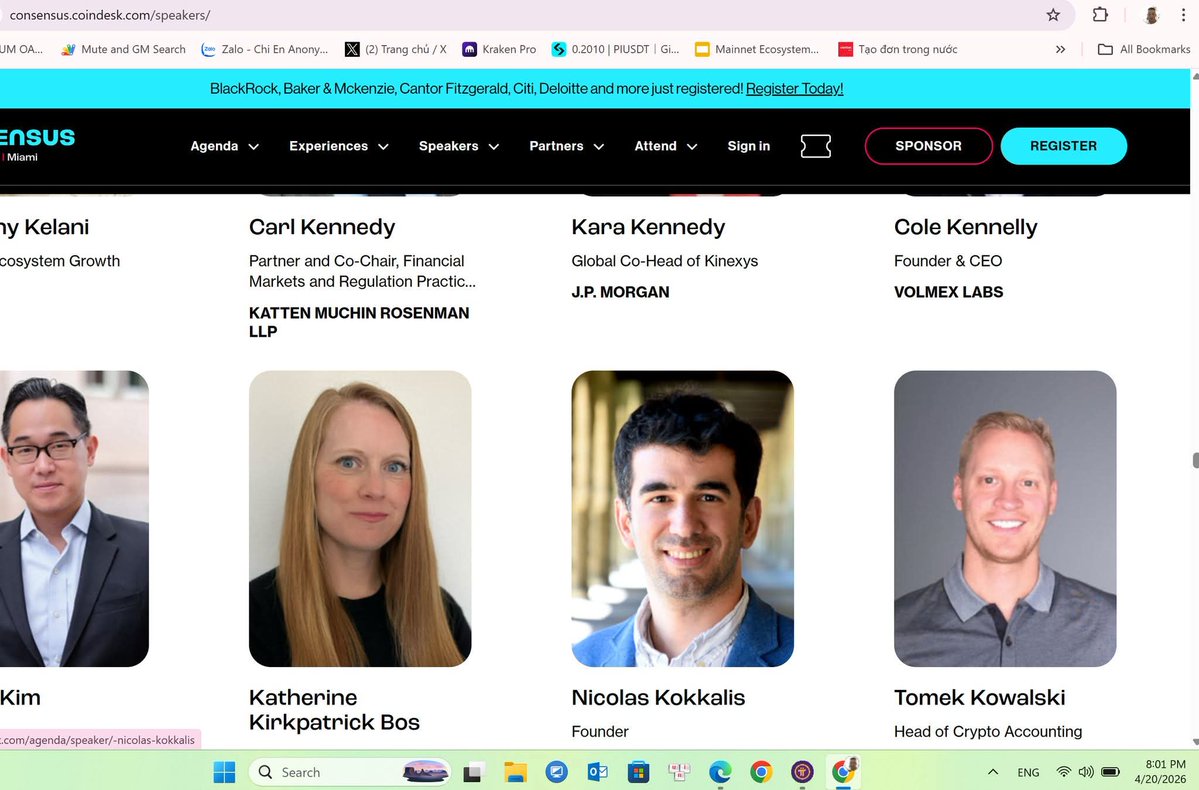Click the taskbar Search box

point(351,772)
